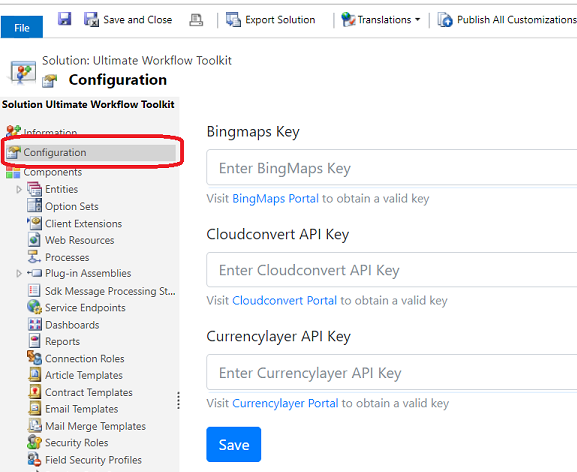Expand the Plug-in Assemblies tree node
The image size is (577, 472).
(19, 273)
